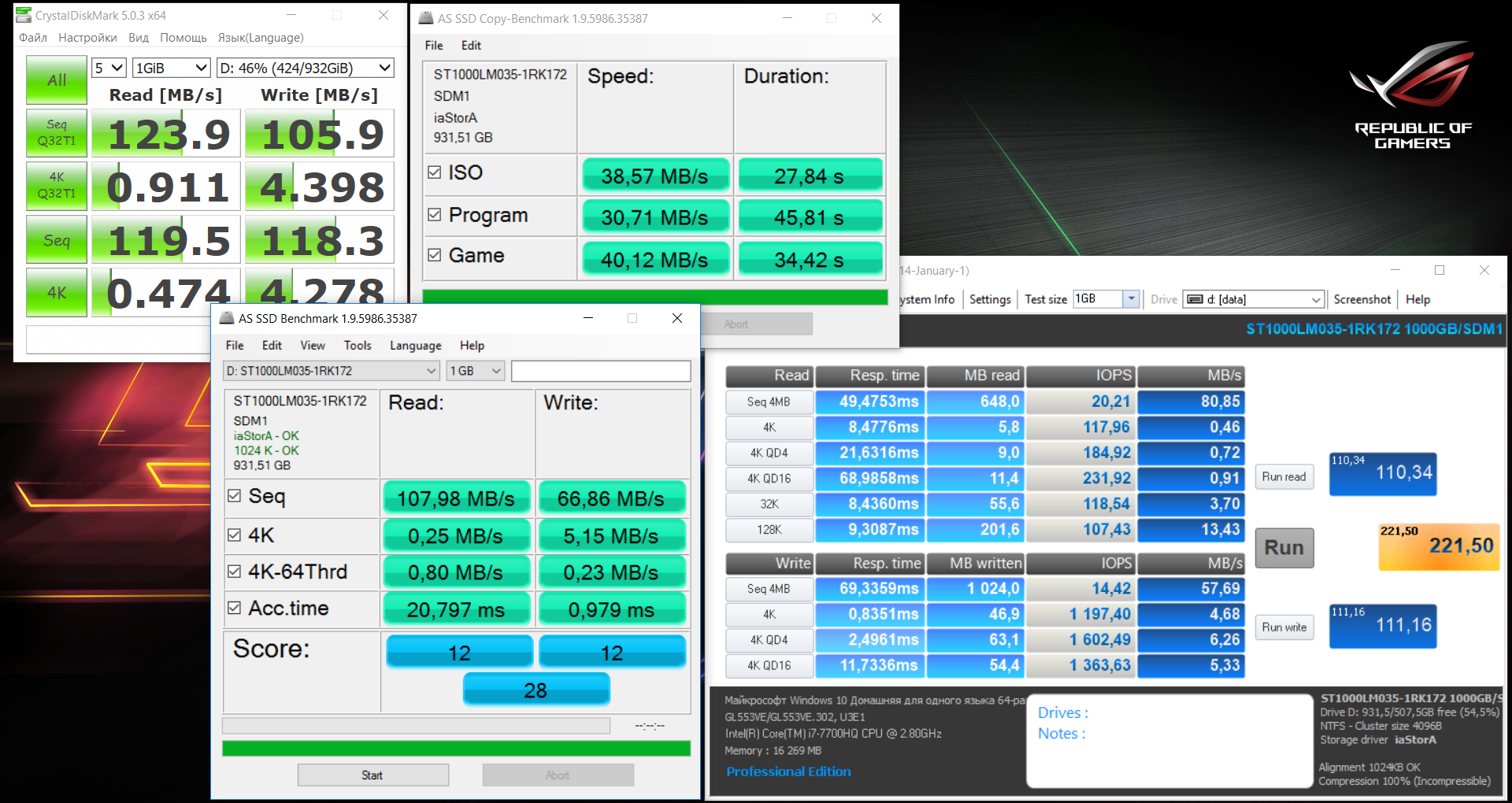Screen dimensions: 1512x803
Task: Click the CrystalDiskMark title bar icon
Action: pos(24,15)
